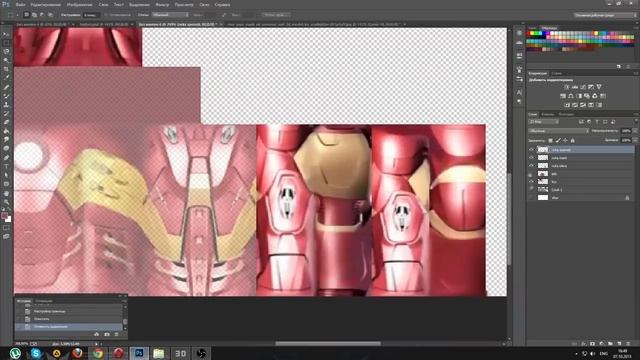Switch to the Контуры tab
The width and height of the screenshot is (640, 360).
[x=566, y=114]
